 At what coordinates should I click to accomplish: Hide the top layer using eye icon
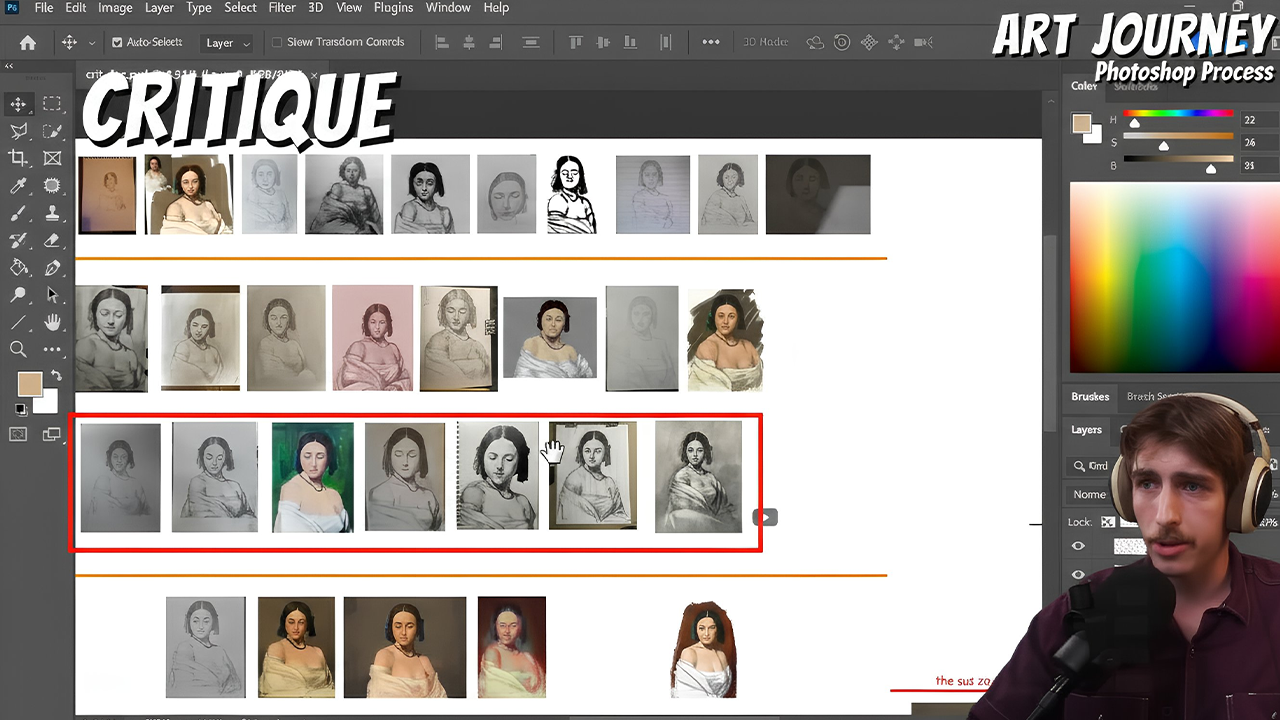coord(1078,546)
